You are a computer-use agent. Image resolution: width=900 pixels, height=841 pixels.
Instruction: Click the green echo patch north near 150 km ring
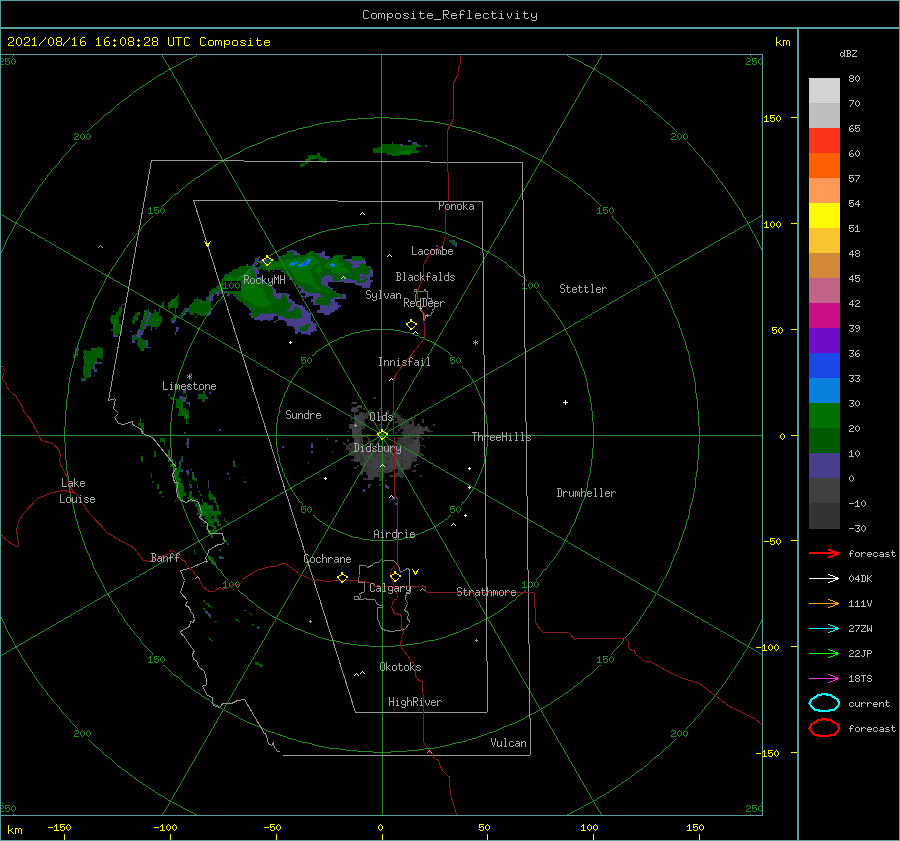click(x=399, y=149)
